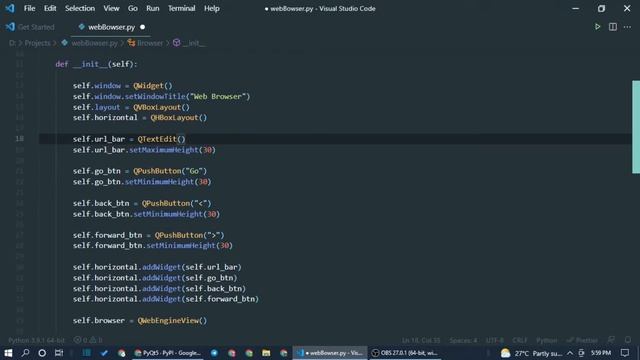640x360 pixels.
Task: Click the unsaved dot on webBowser.py tab
Action: coord(142,27)
